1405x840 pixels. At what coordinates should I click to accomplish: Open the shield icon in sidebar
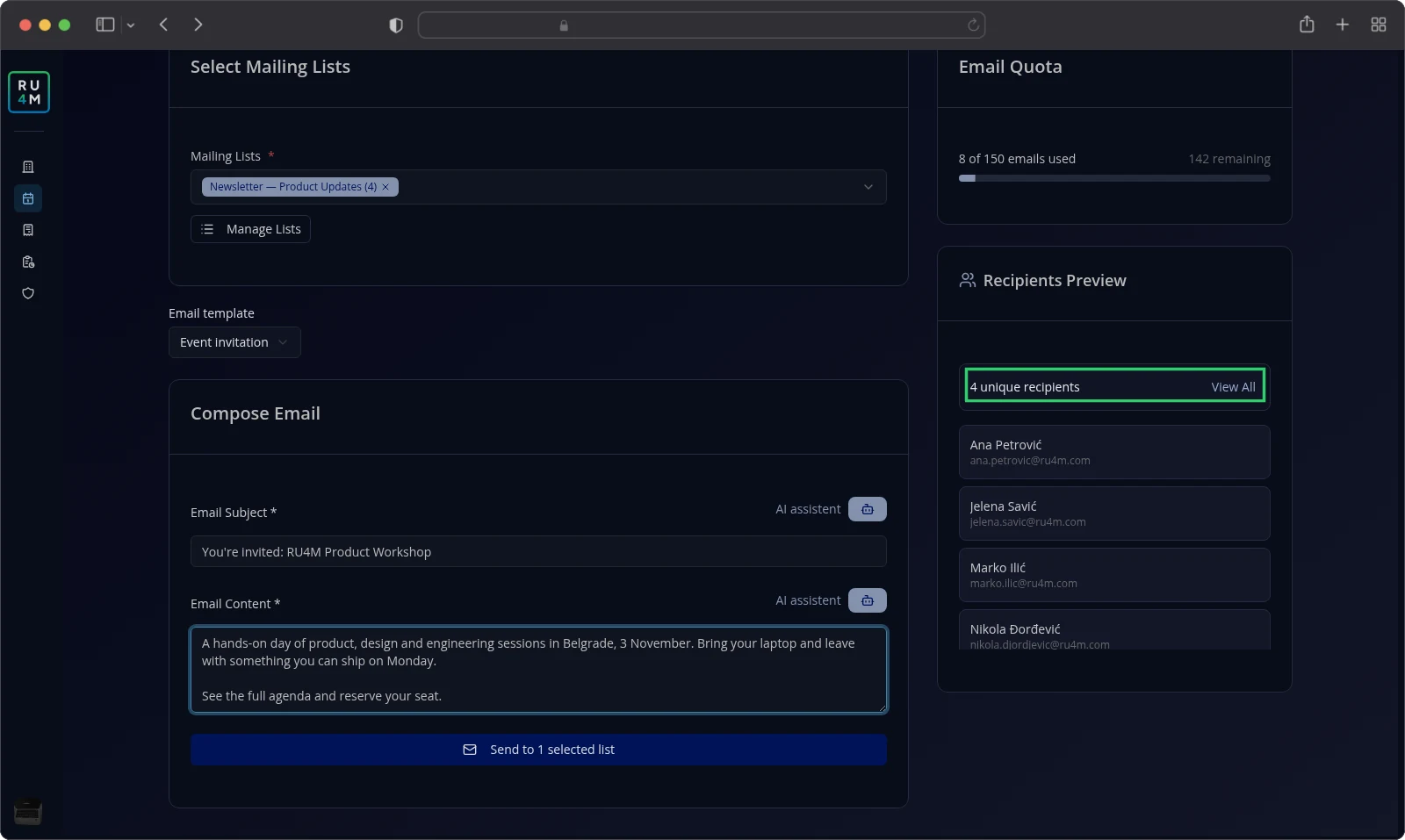click(28, 293)
